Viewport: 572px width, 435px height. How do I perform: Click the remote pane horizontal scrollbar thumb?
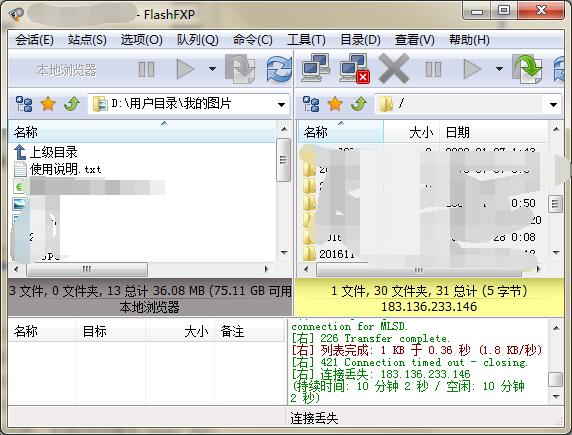(x=418, y=270)
